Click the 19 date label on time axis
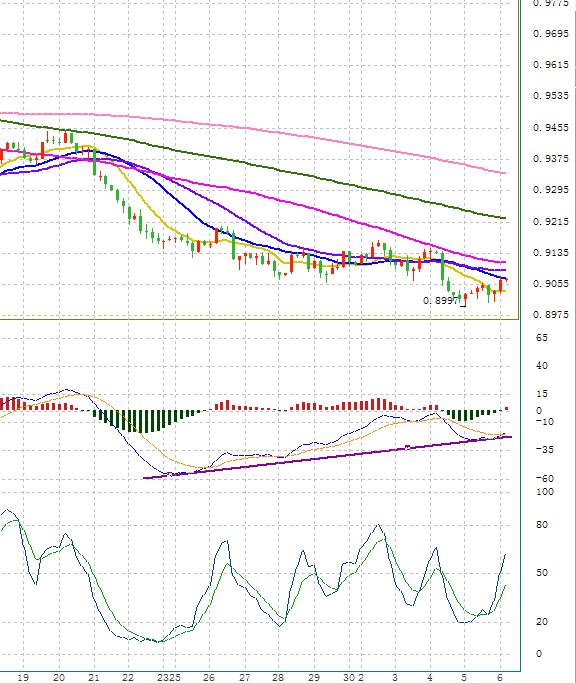The width and height of the screenshot is (576, 683). (23, 677)
